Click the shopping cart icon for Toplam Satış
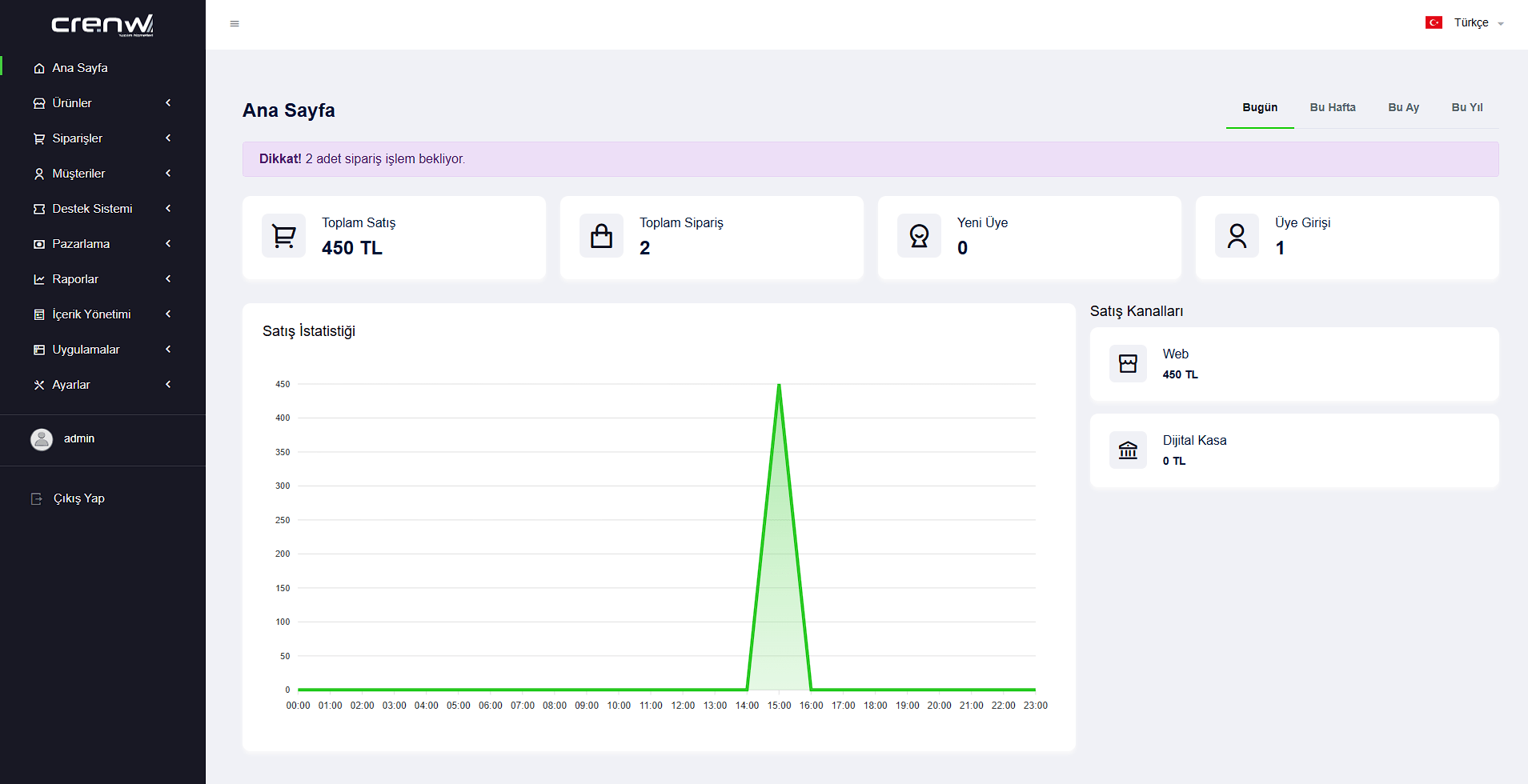 (283, 236)
